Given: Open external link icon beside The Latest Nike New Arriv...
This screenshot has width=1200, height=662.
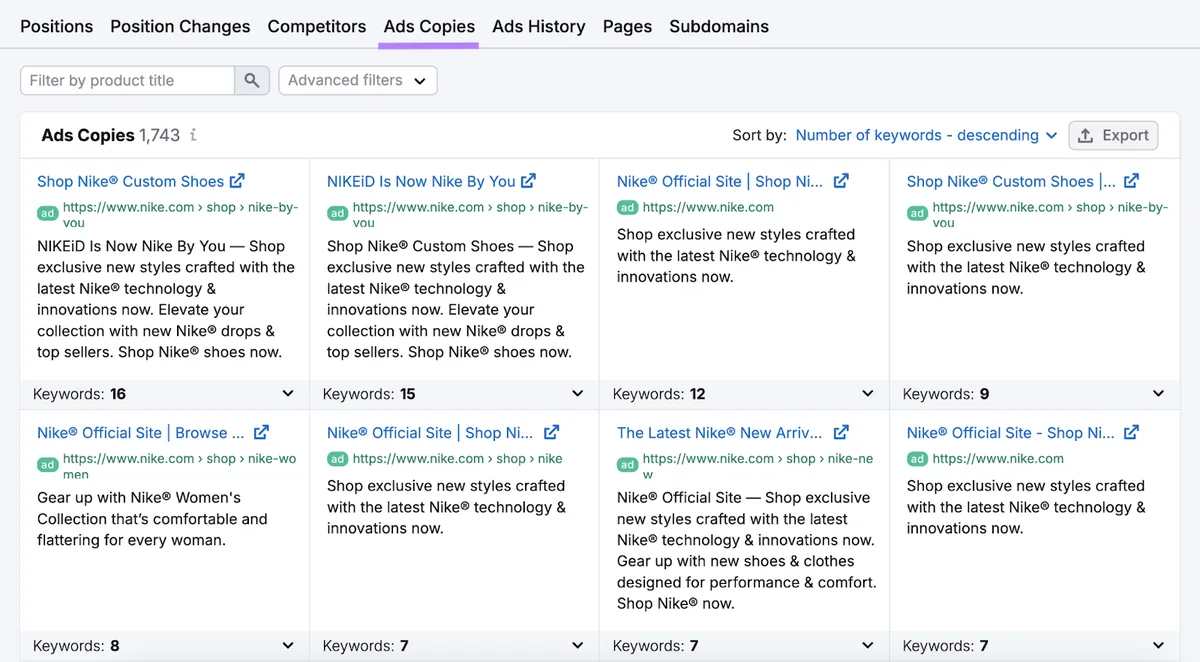Looking at the screenshot, I should 841,433.
